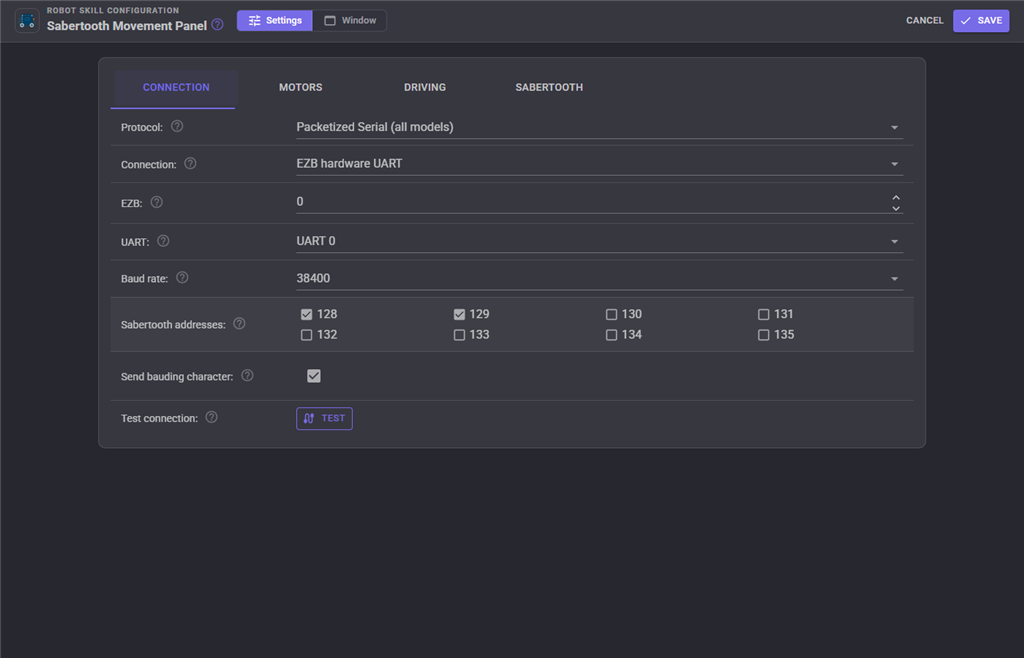Enable Sabertooth address 131
This screenshot has width=1024, height=658.
(763, 315)
